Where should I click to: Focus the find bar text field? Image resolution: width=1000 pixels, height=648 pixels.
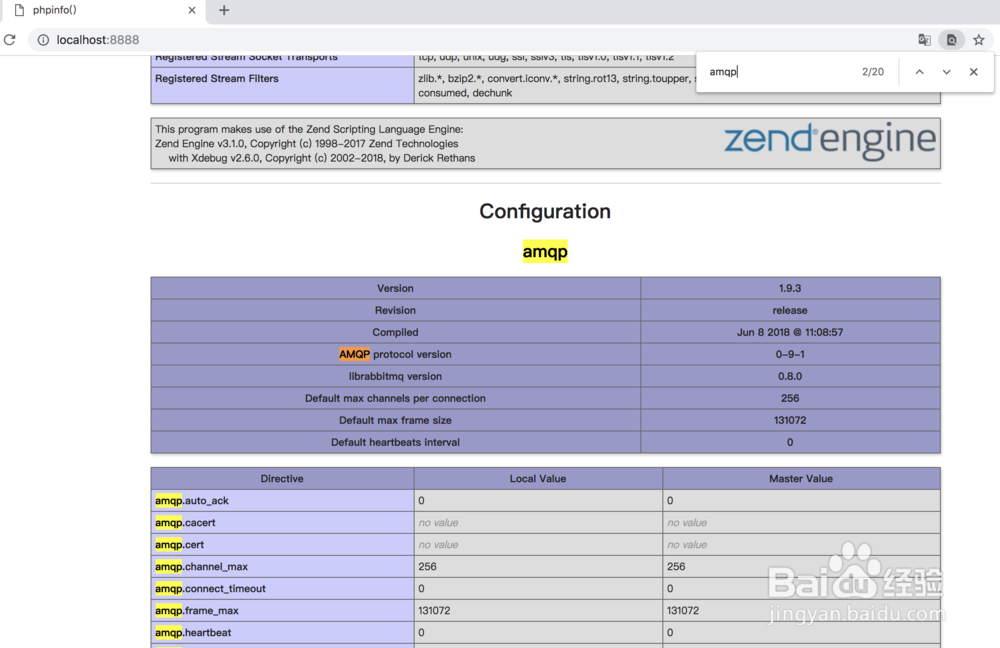pyautogui.click(x=781, y=71)
